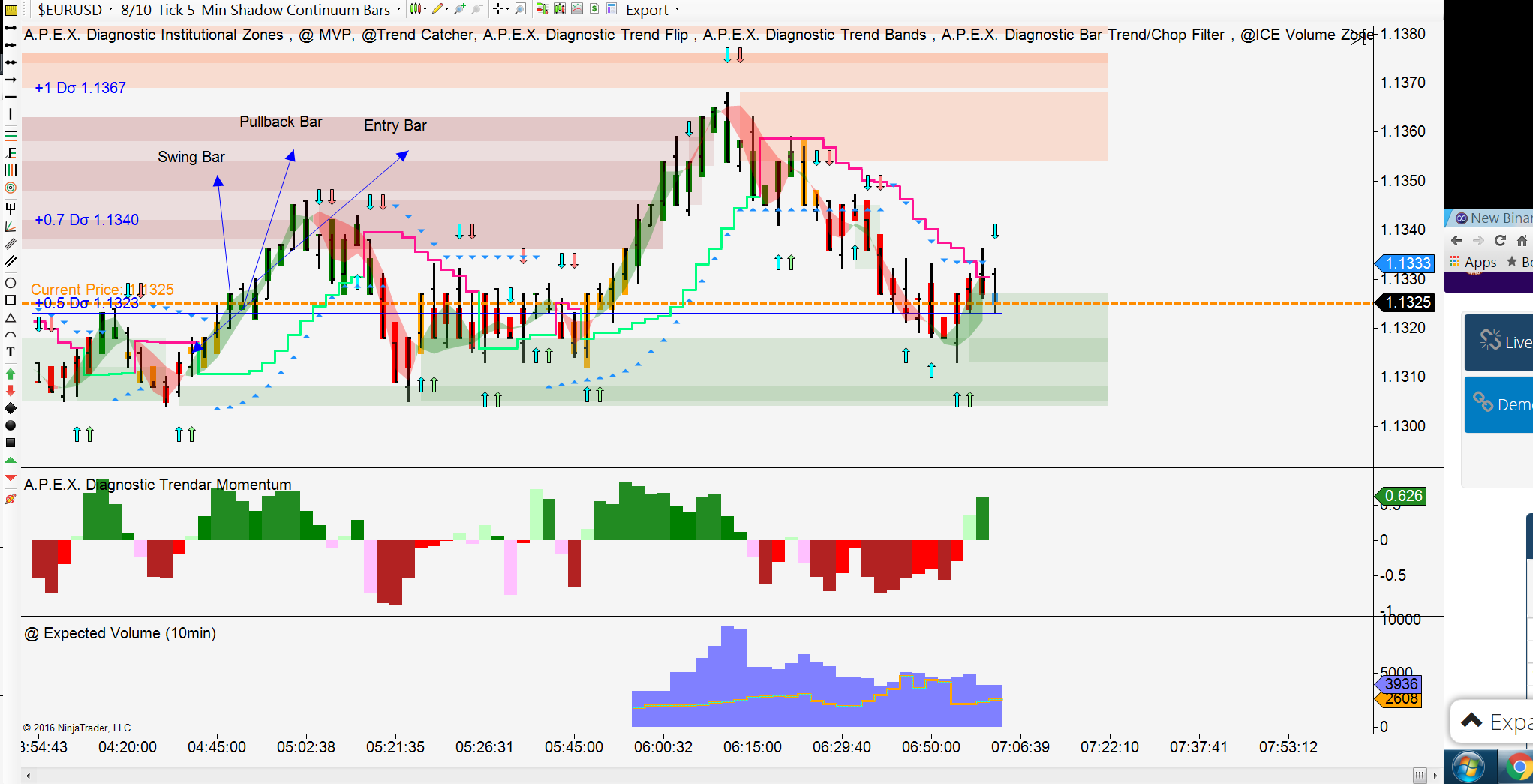Open the properties window icon

point(612,9)
